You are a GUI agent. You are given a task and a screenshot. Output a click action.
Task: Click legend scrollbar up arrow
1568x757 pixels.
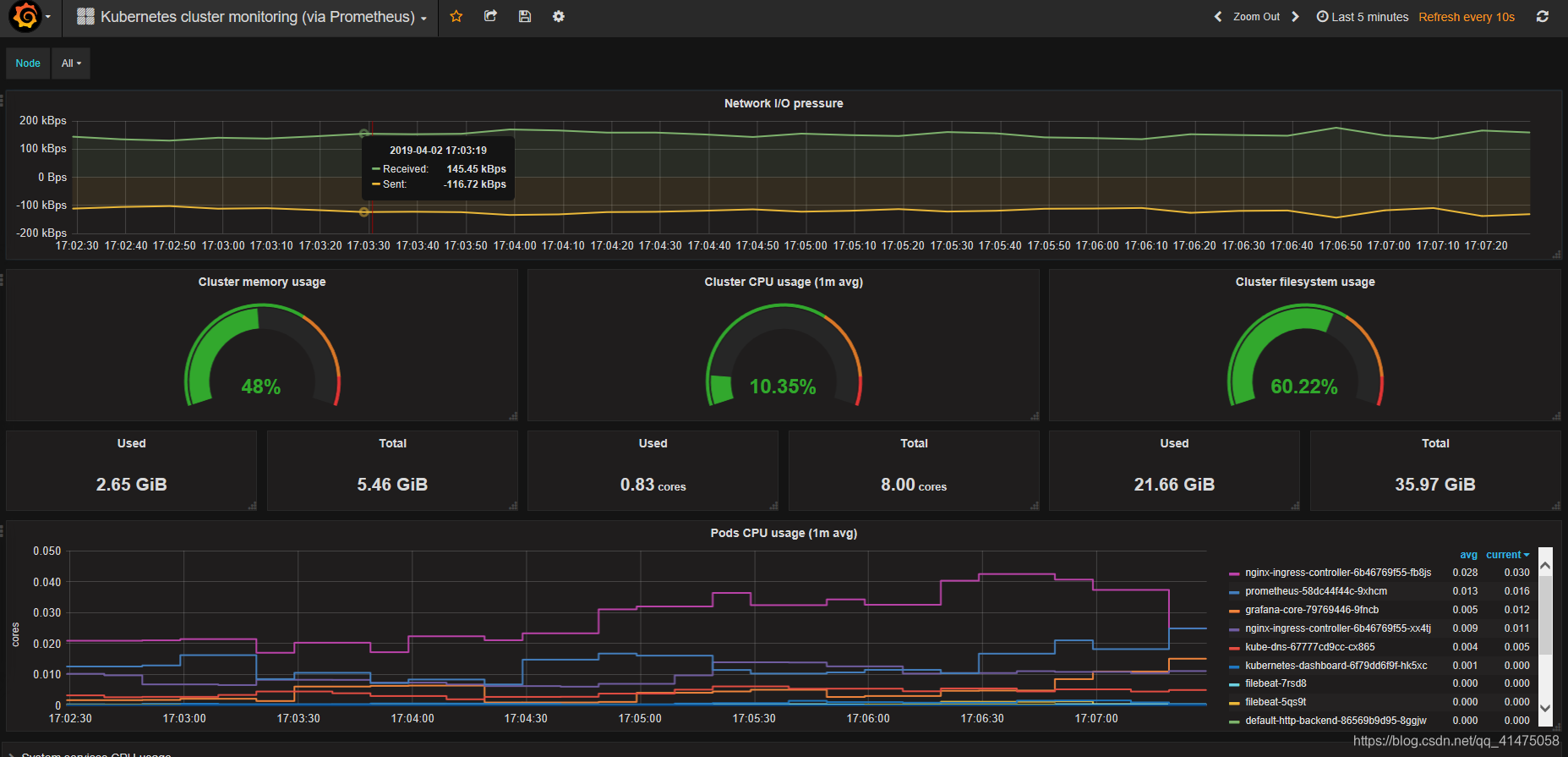[1545, 564]
